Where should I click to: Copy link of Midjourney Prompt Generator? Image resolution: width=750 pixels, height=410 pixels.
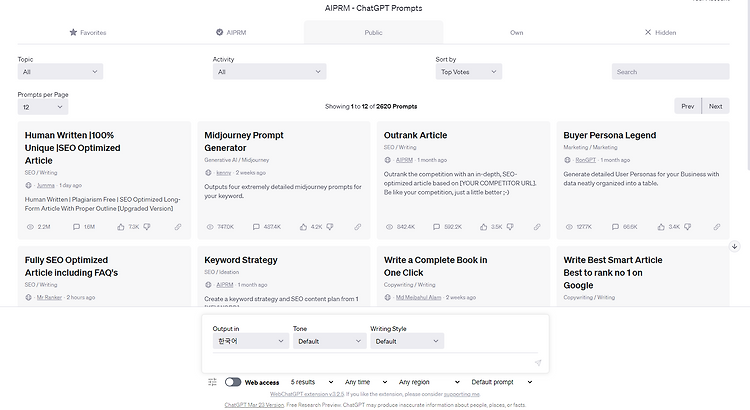[358, 227]
